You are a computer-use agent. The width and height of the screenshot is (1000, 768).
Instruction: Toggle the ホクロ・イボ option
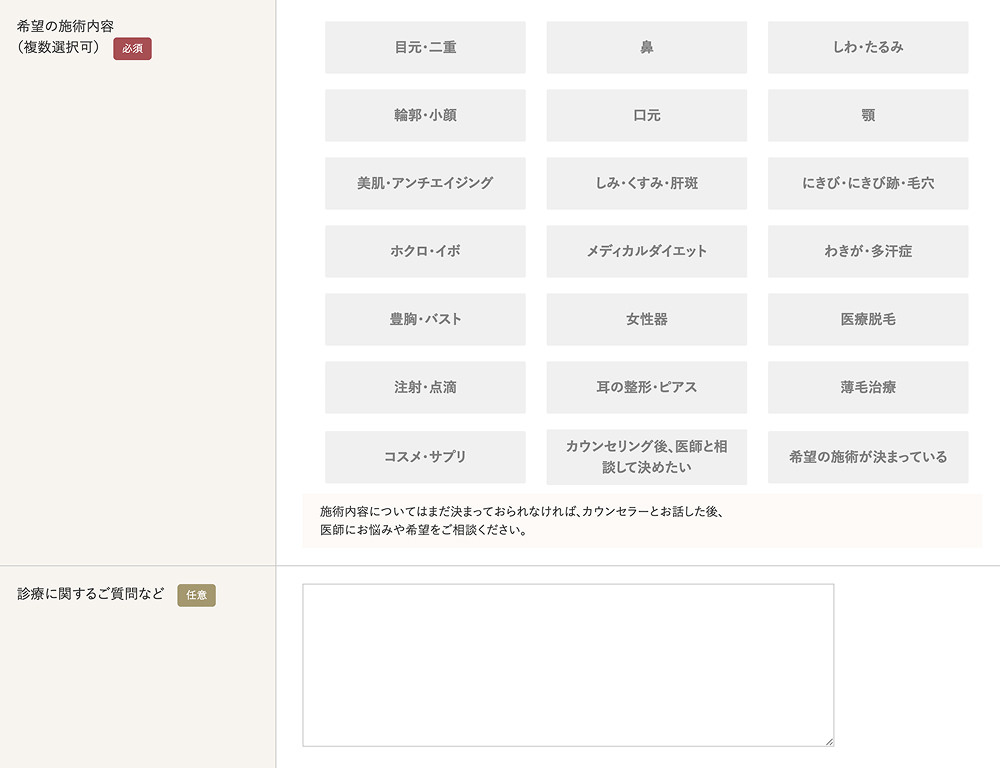coord(425,251)
